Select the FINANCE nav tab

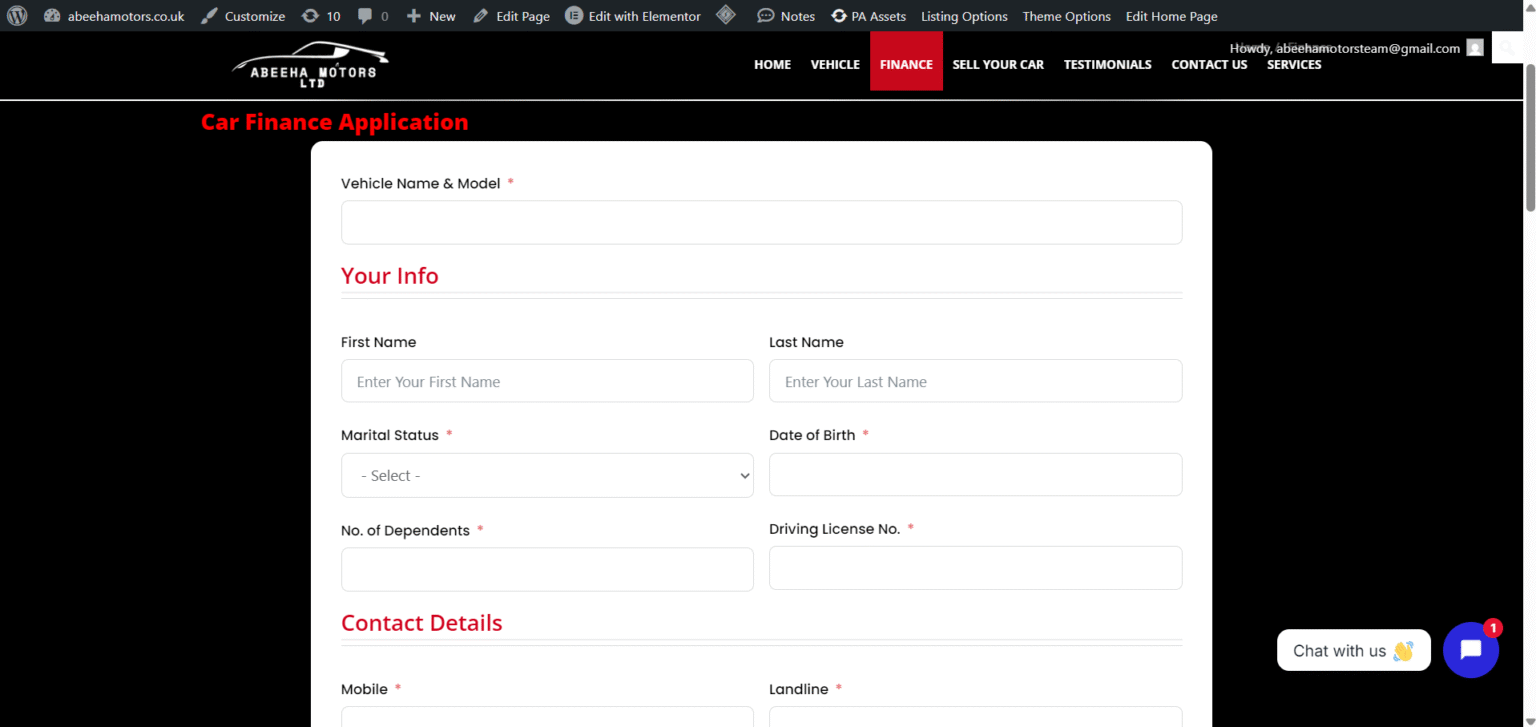tap(906, 61)
